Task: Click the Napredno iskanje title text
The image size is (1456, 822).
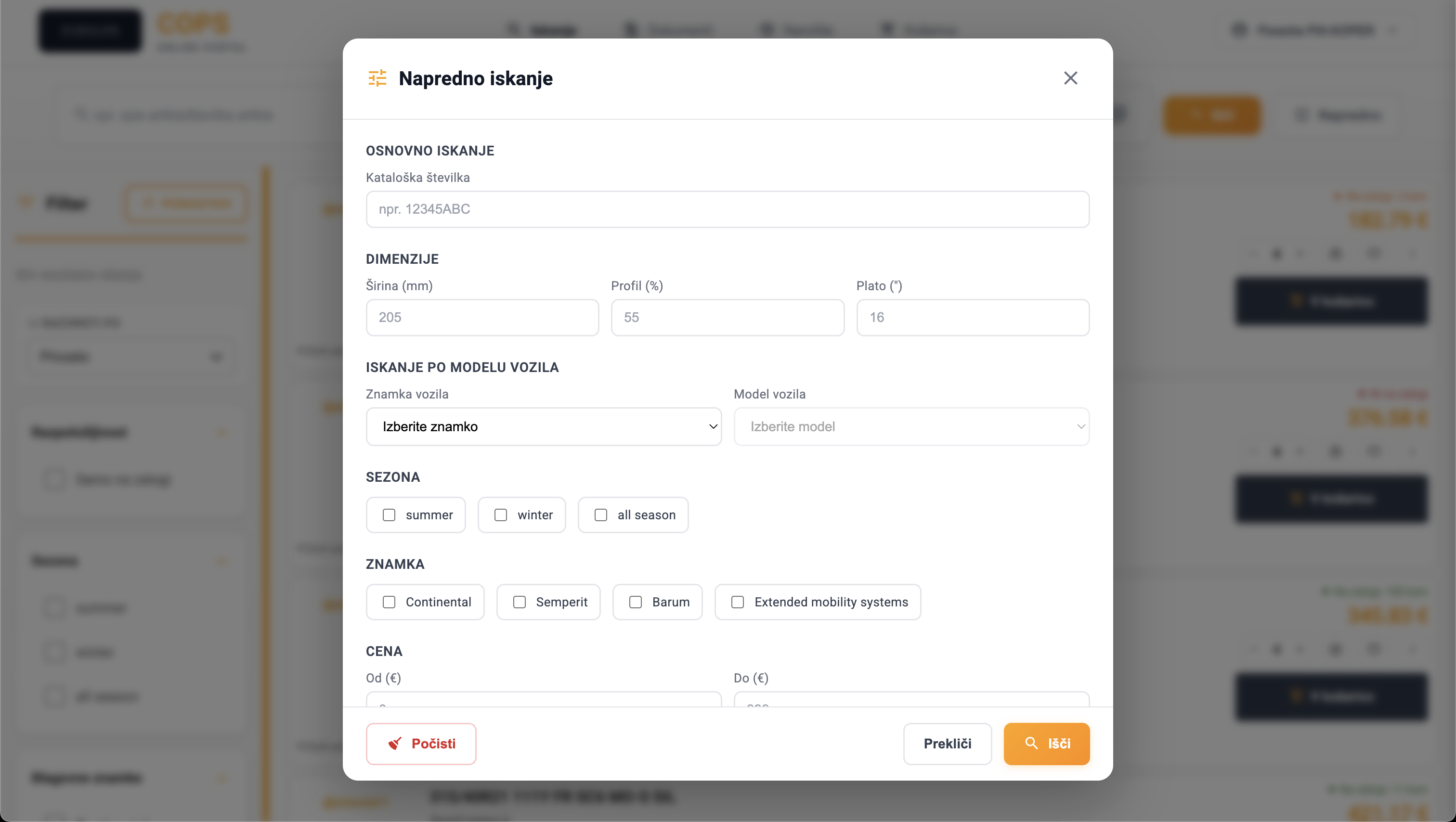Action: pyautogui.click(x=476, y=78)
